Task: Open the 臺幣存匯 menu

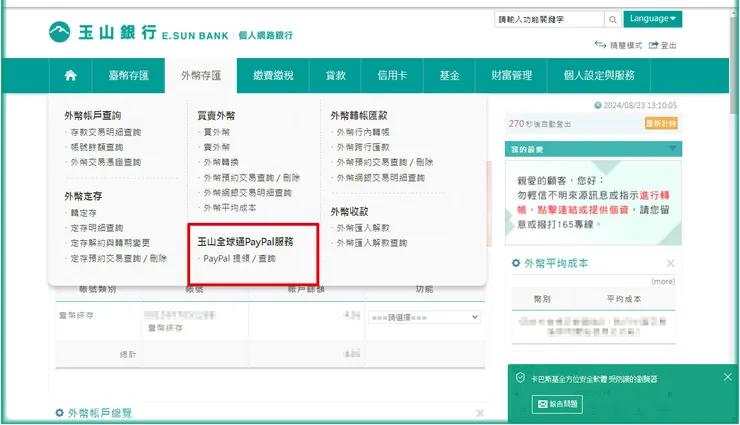Action: click(x=128, y=75)
